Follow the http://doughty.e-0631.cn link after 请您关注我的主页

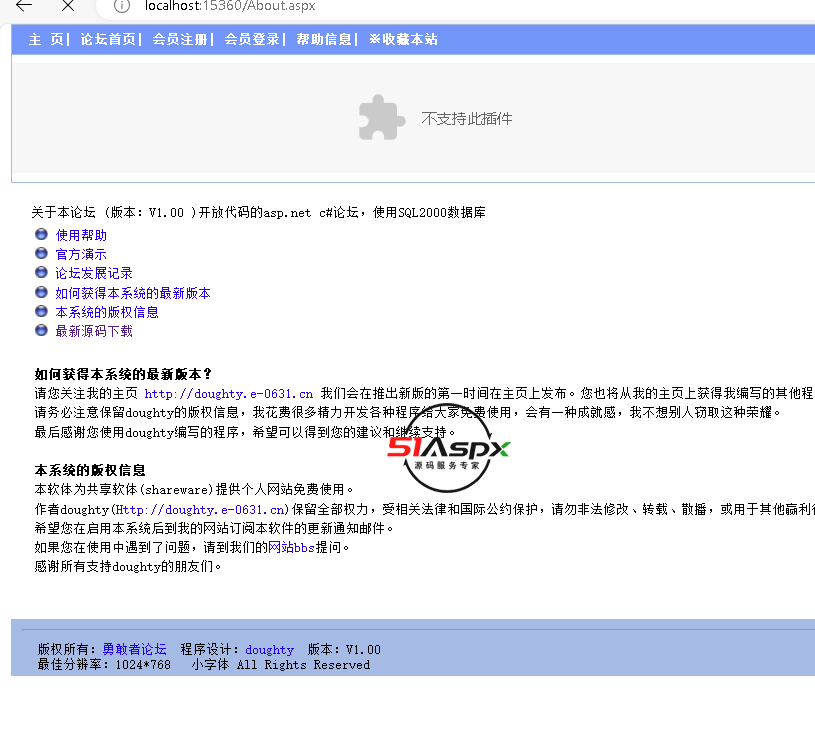point(229,394)
